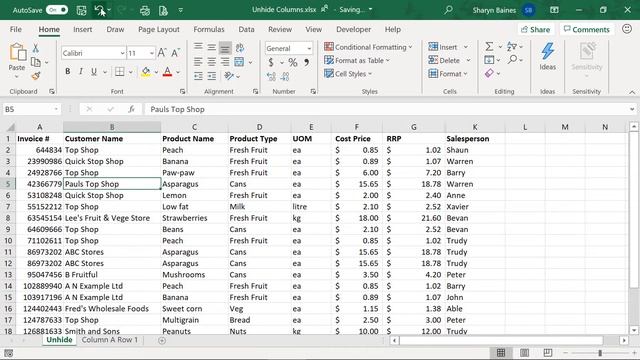Click the feedback smiley icon
Image resolution: width=640 pixels, height=360 pixels.
point(627,29)
